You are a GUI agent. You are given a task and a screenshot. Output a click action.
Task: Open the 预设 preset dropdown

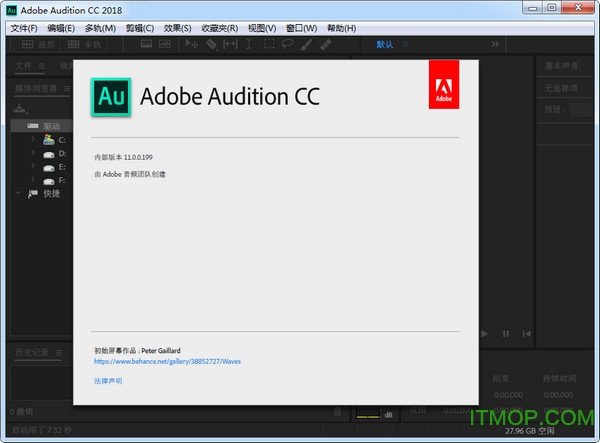coord(582,110)
